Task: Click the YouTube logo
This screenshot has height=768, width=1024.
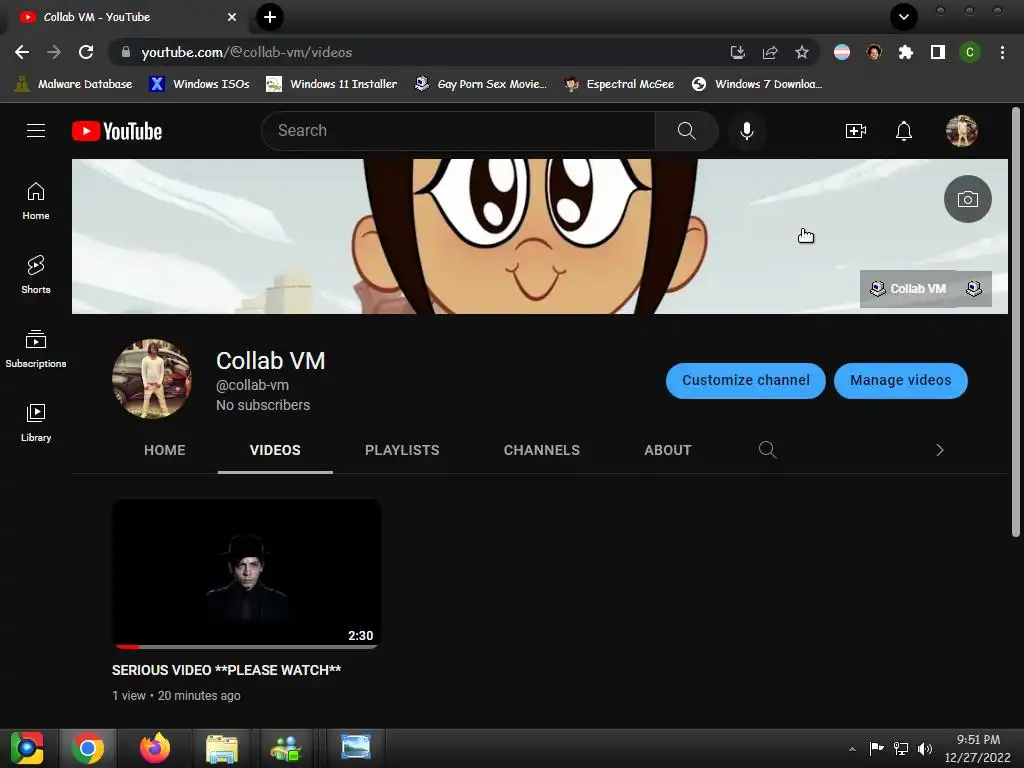Action: coord(117,131)
